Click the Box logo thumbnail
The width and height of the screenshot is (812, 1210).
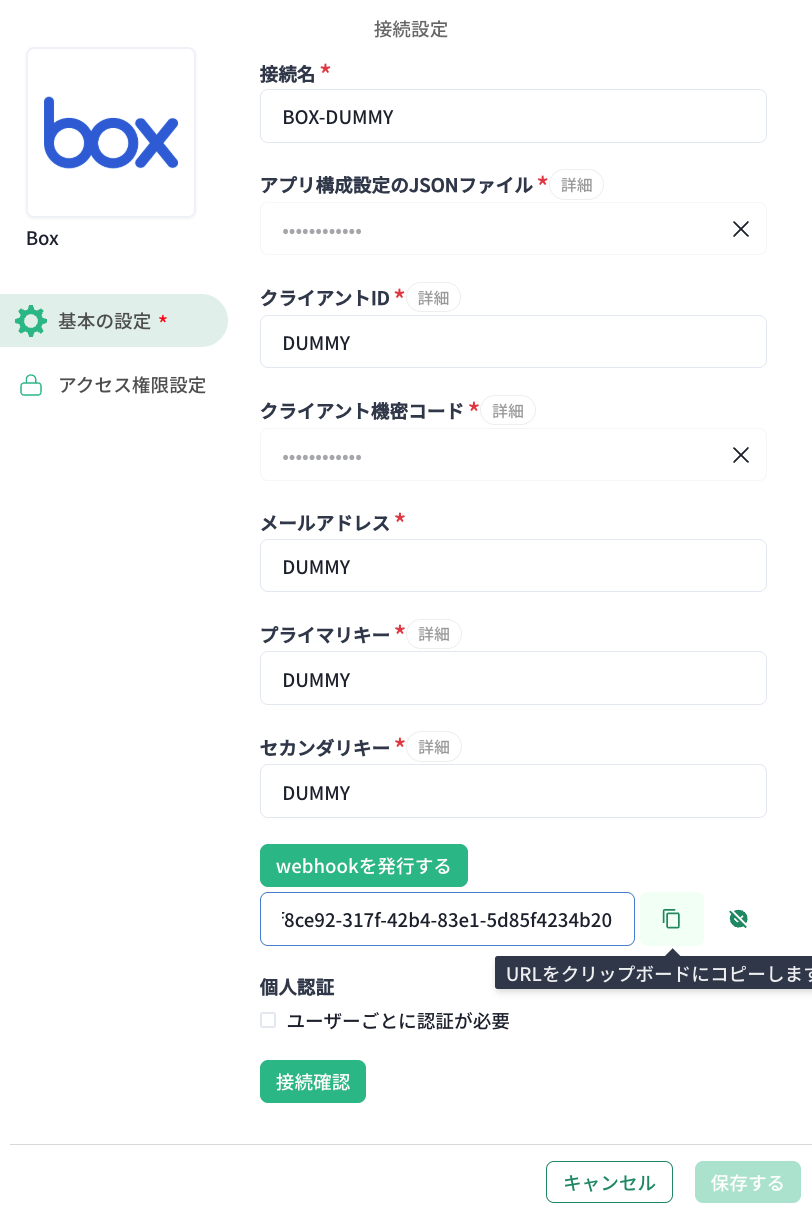coord(111,132)
